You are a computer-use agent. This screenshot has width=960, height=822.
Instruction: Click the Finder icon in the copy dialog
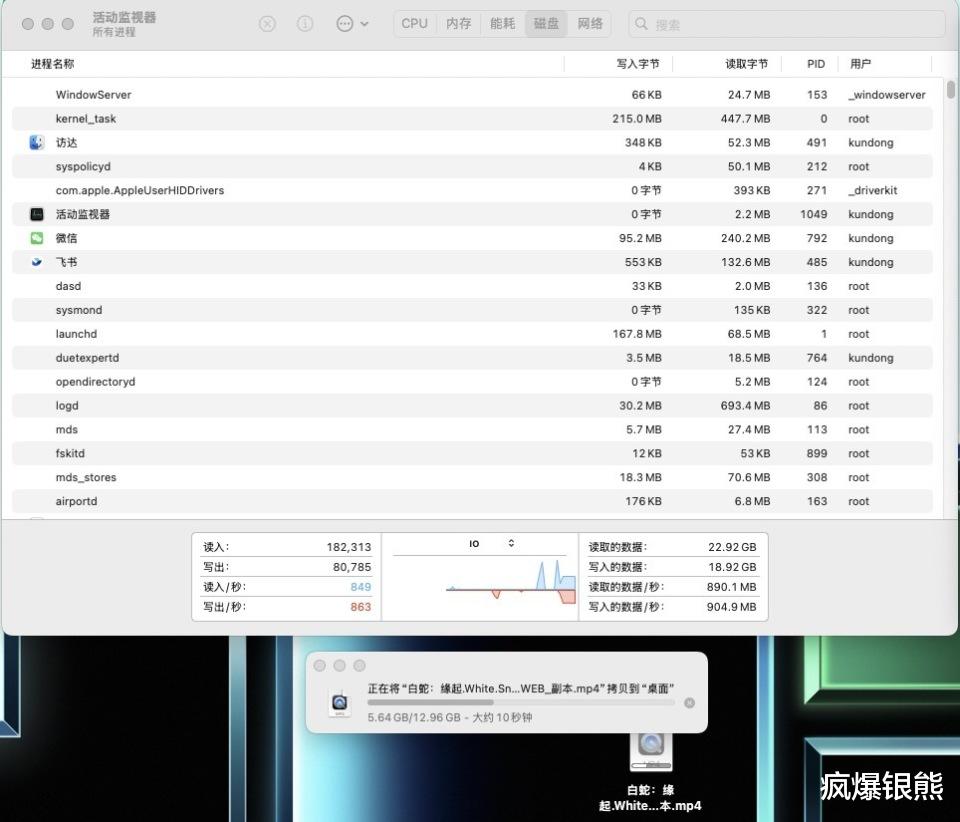coord(340,701)
